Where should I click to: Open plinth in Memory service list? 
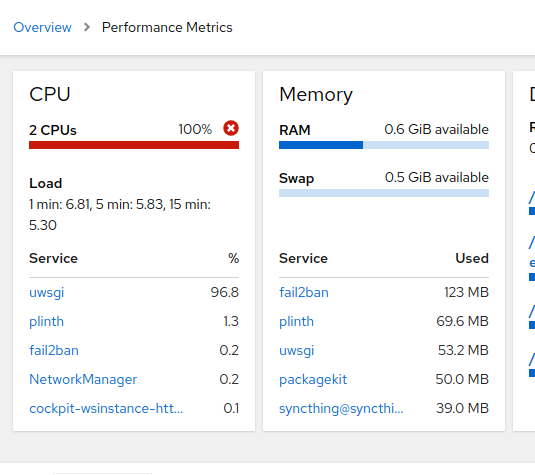click(296, 321)
